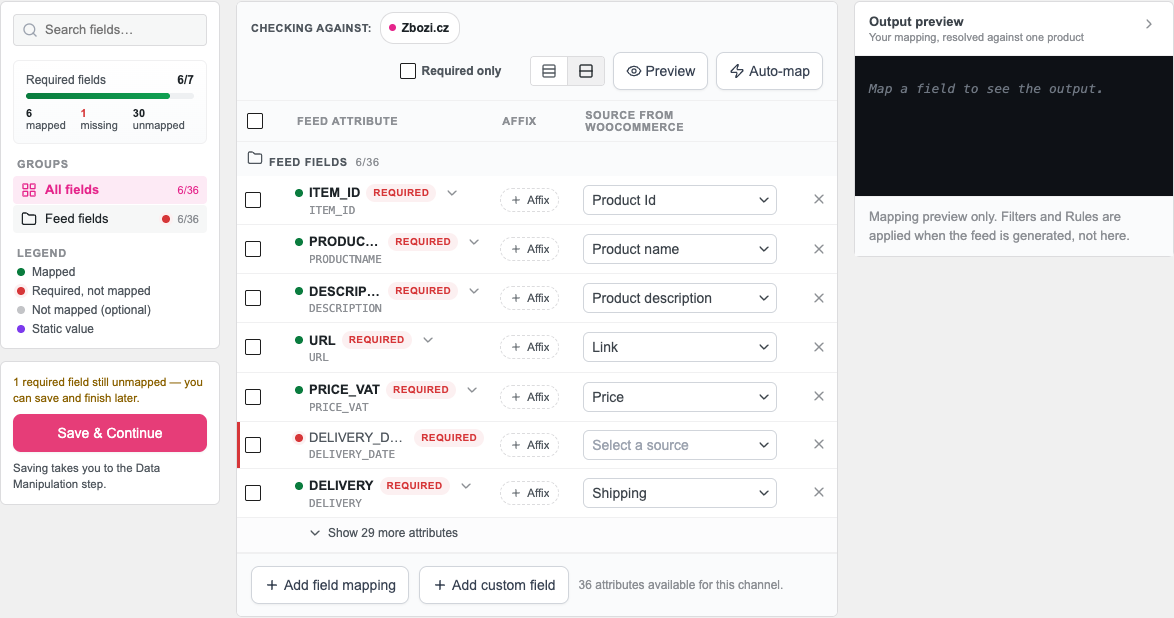
Task: Click '36 attributes available for this channel' text
Action: coord(681,585)
